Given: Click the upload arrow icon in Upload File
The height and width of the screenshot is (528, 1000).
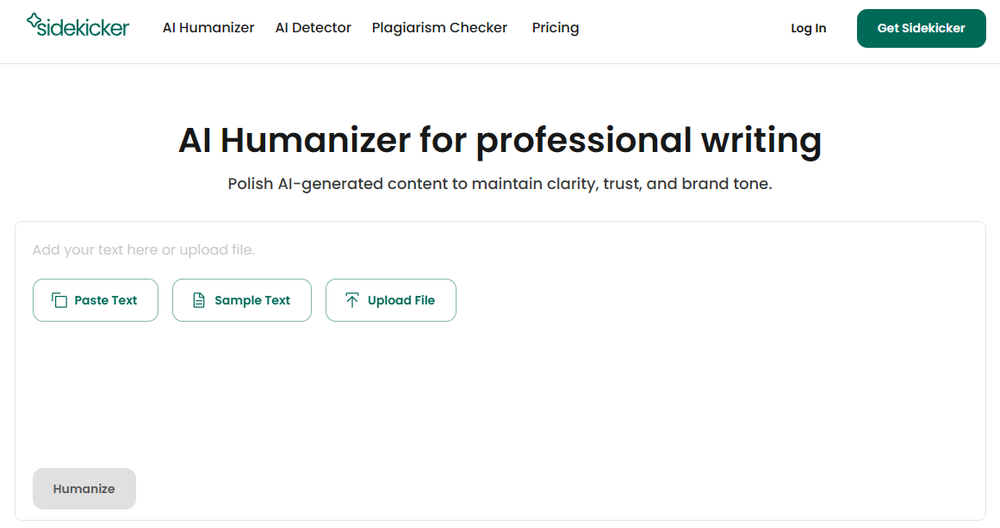Looking at the screenshot, I should click(x=352, y=300).
